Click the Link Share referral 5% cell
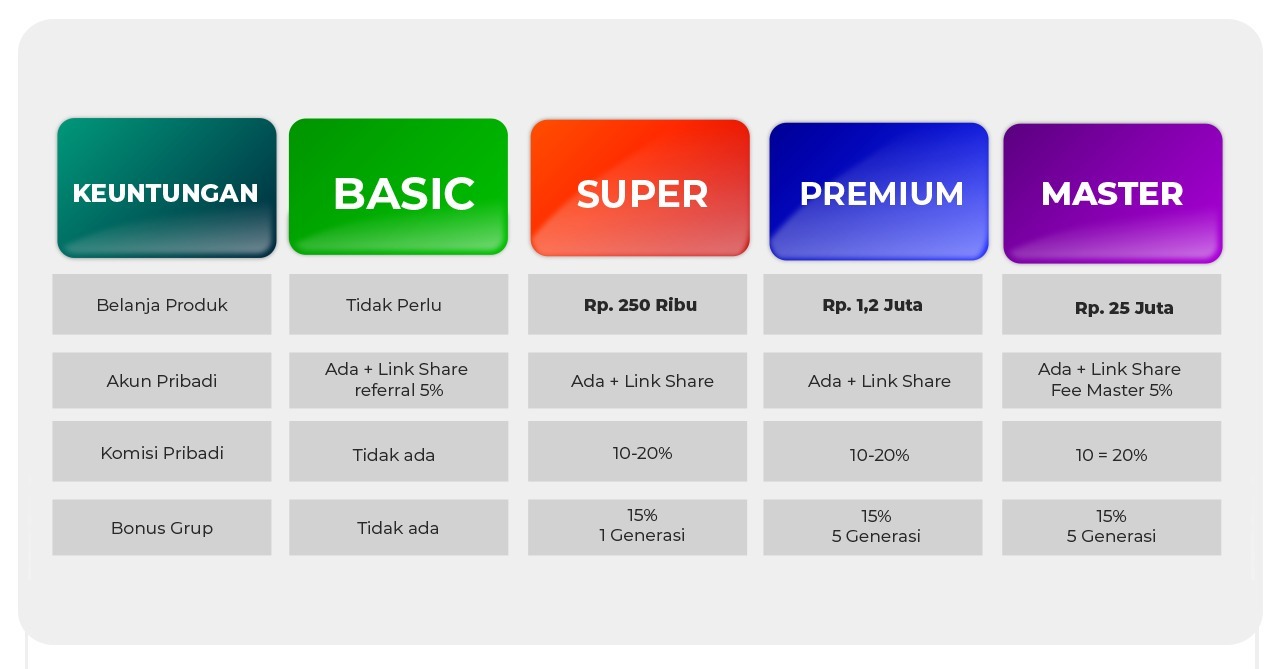This screenshot has height=669, width=1280. pos(398,380)
